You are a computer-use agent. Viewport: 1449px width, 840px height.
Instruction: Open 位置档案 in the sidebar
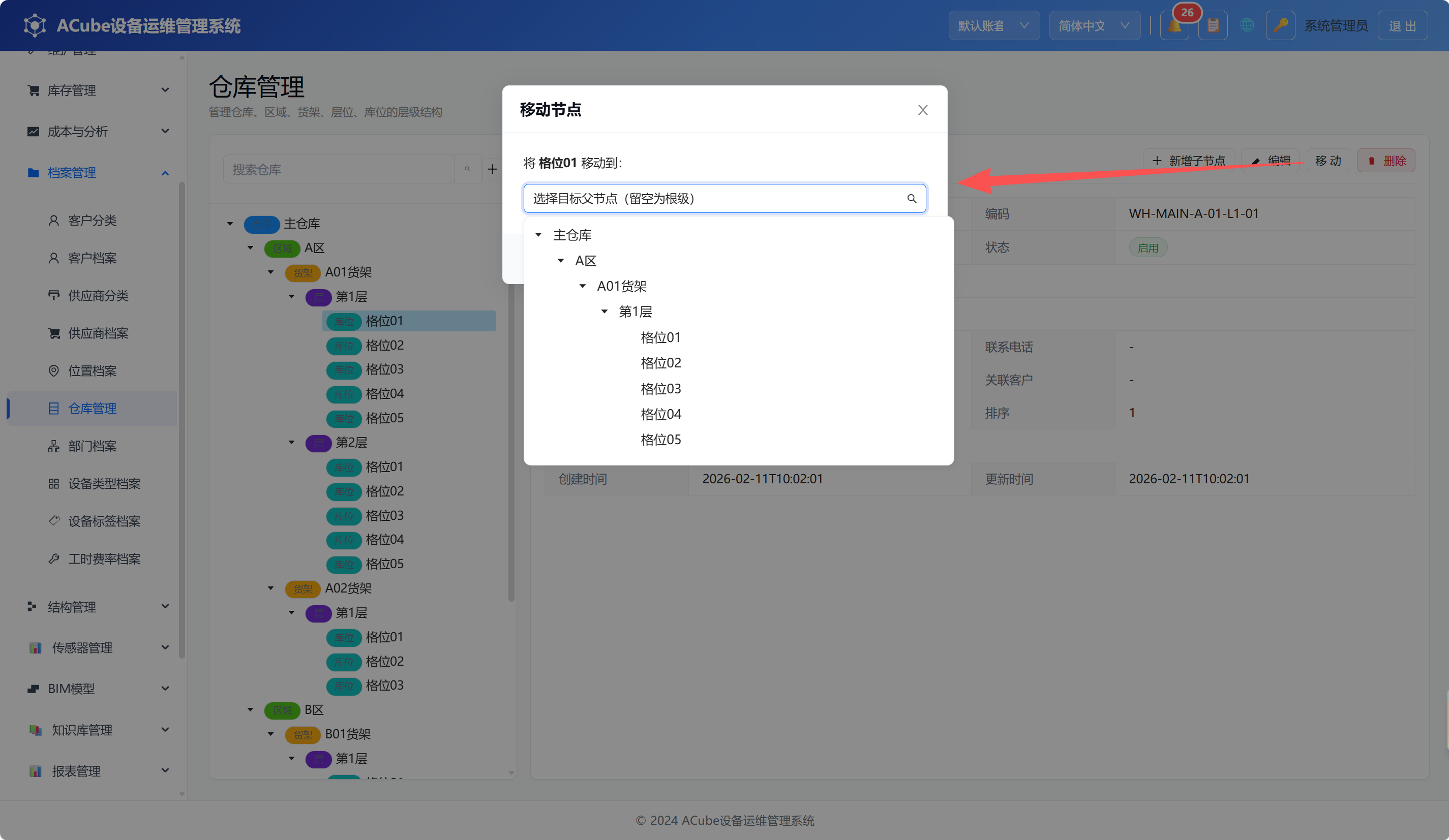click(92, 371)
